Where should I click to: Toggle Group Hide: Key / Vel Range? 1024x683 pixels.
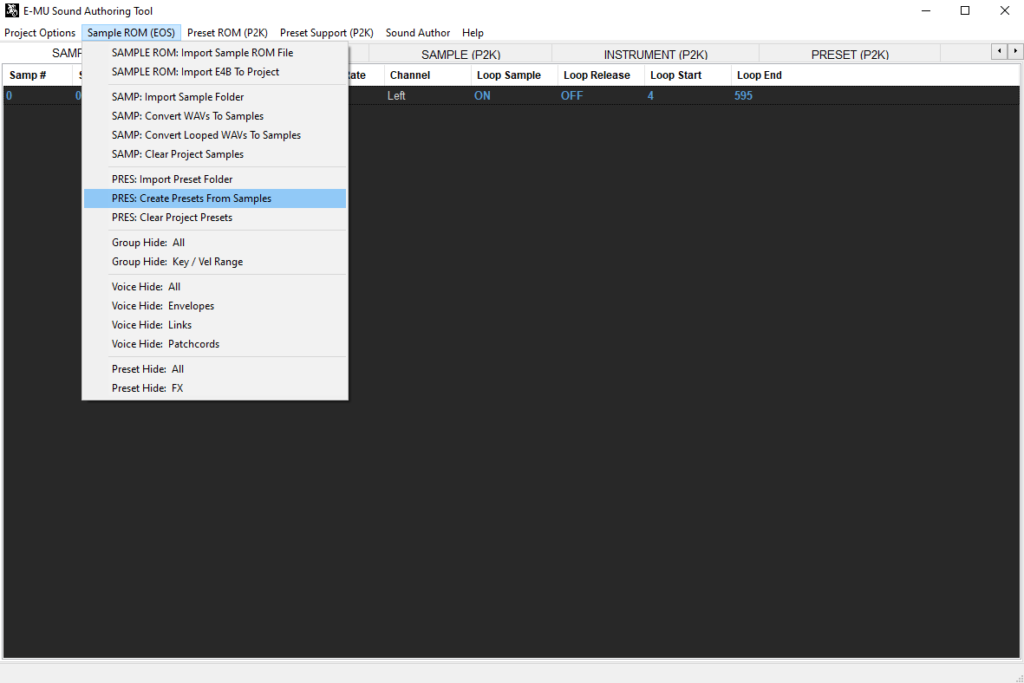pyautogui.click(x=215, y=262)
